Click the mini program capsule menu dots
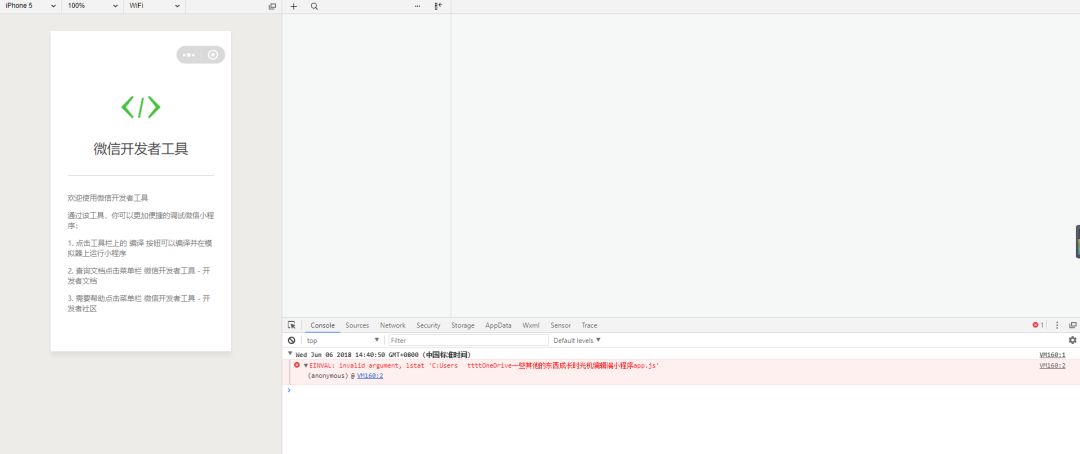Viewport: 1080px width, 454px height. (189, 55)
